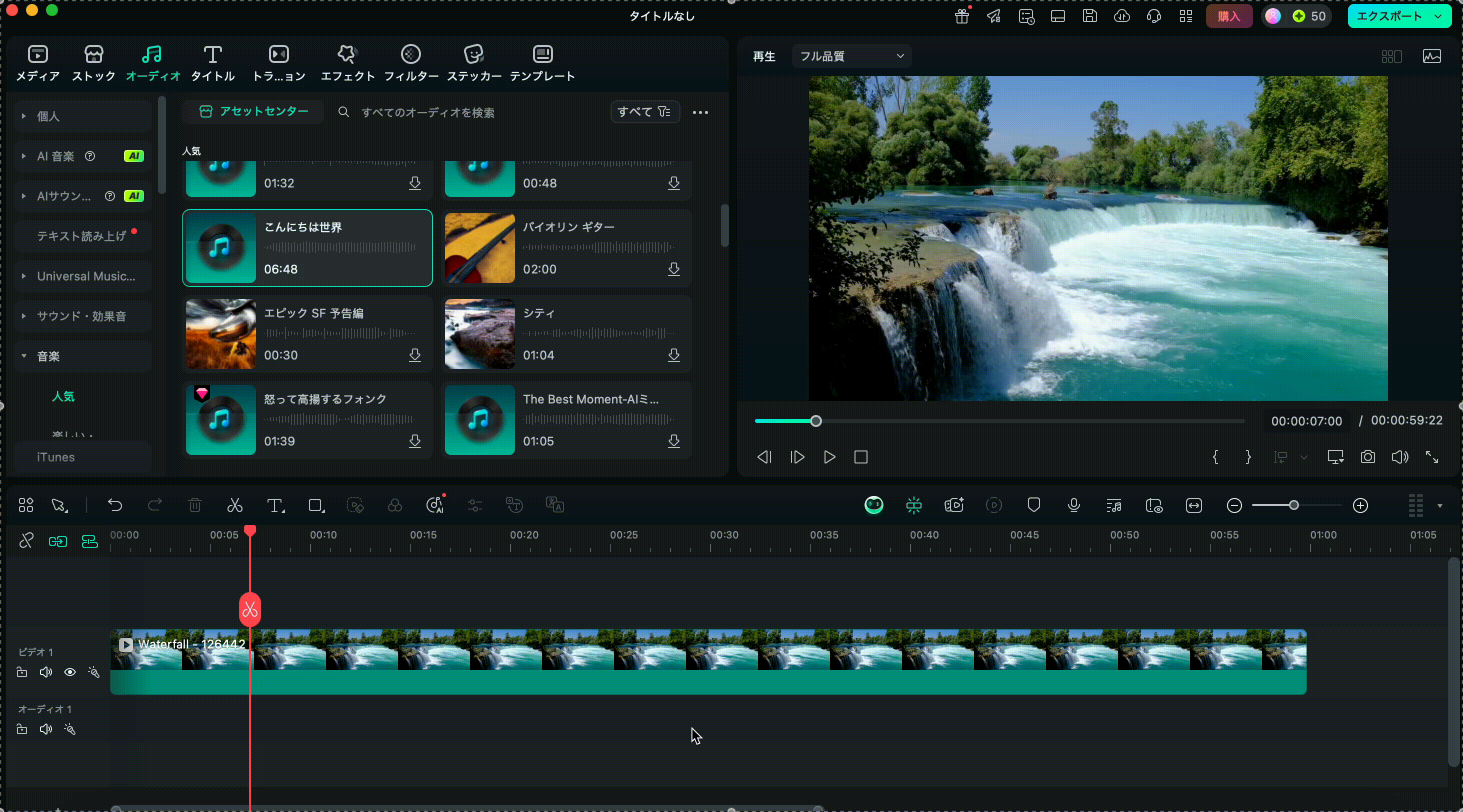
Task: Take a snapshot with the camera icon
Action: pos(1367,457)
